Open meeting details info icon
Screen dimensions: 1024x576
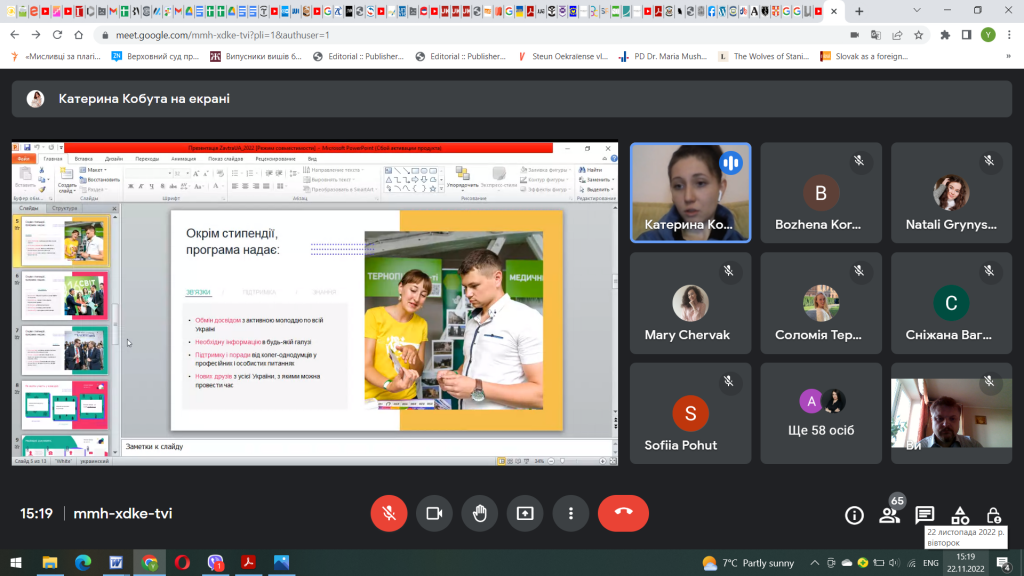(x=854, y=515)
